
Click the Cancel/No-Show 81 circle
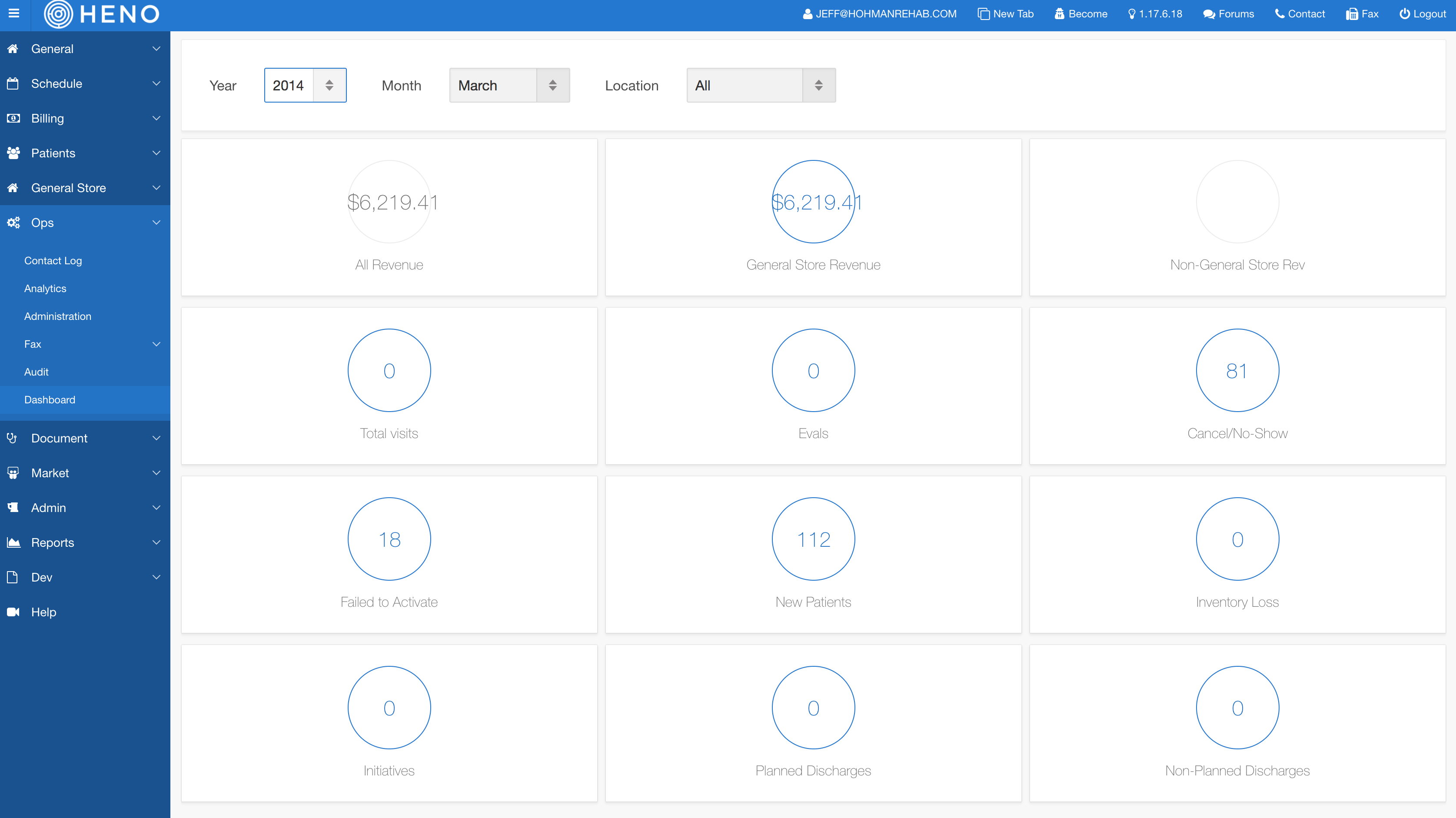point(1237,370)
